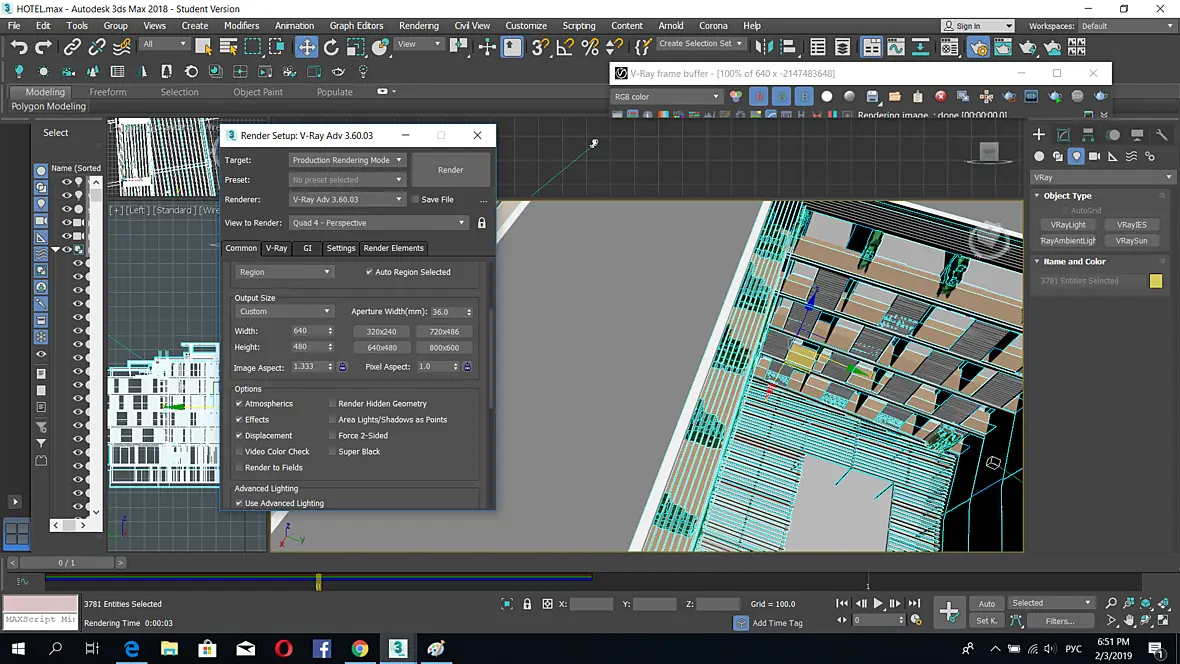1180x664 pixels.
Task: Select the Select and Link tool
Action: pos(71,47)
